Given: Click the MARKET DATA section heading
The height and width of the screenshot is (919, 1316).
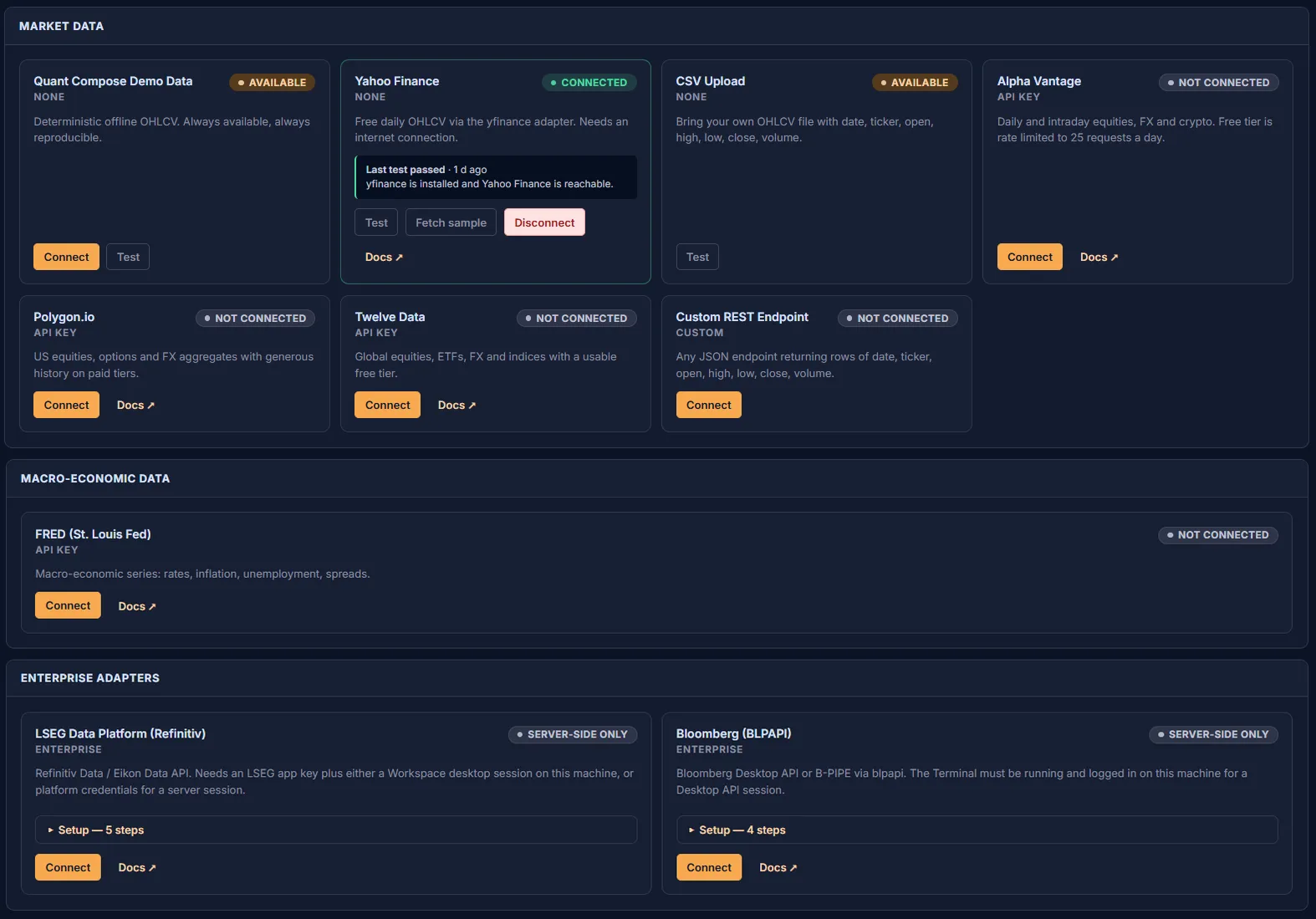Looking at the screenshot, I should coord(61,26).
